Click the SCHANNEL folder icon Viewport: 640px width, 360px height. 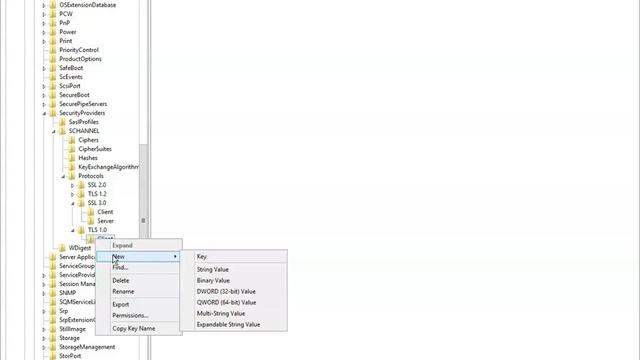coord(62,131)
